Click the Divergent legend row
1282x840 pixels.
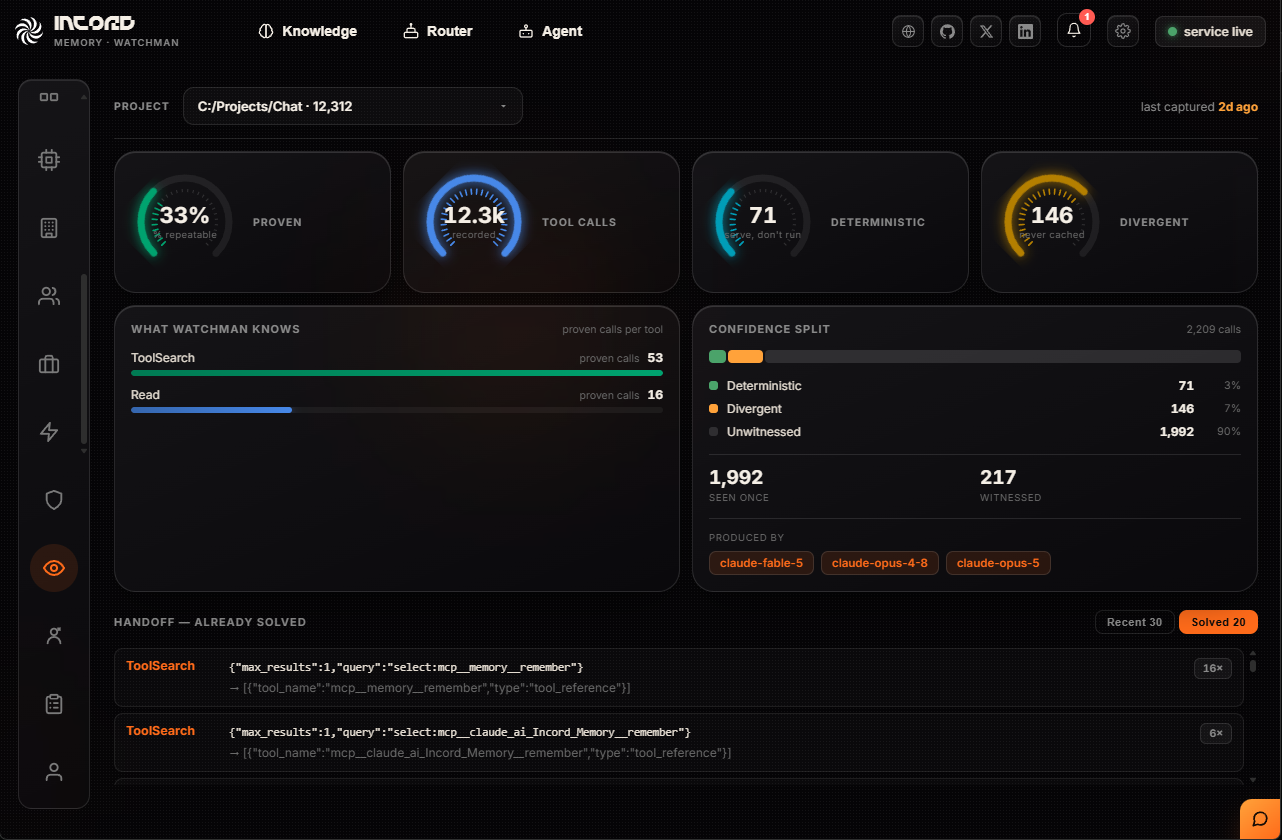(x=975, y=408)
